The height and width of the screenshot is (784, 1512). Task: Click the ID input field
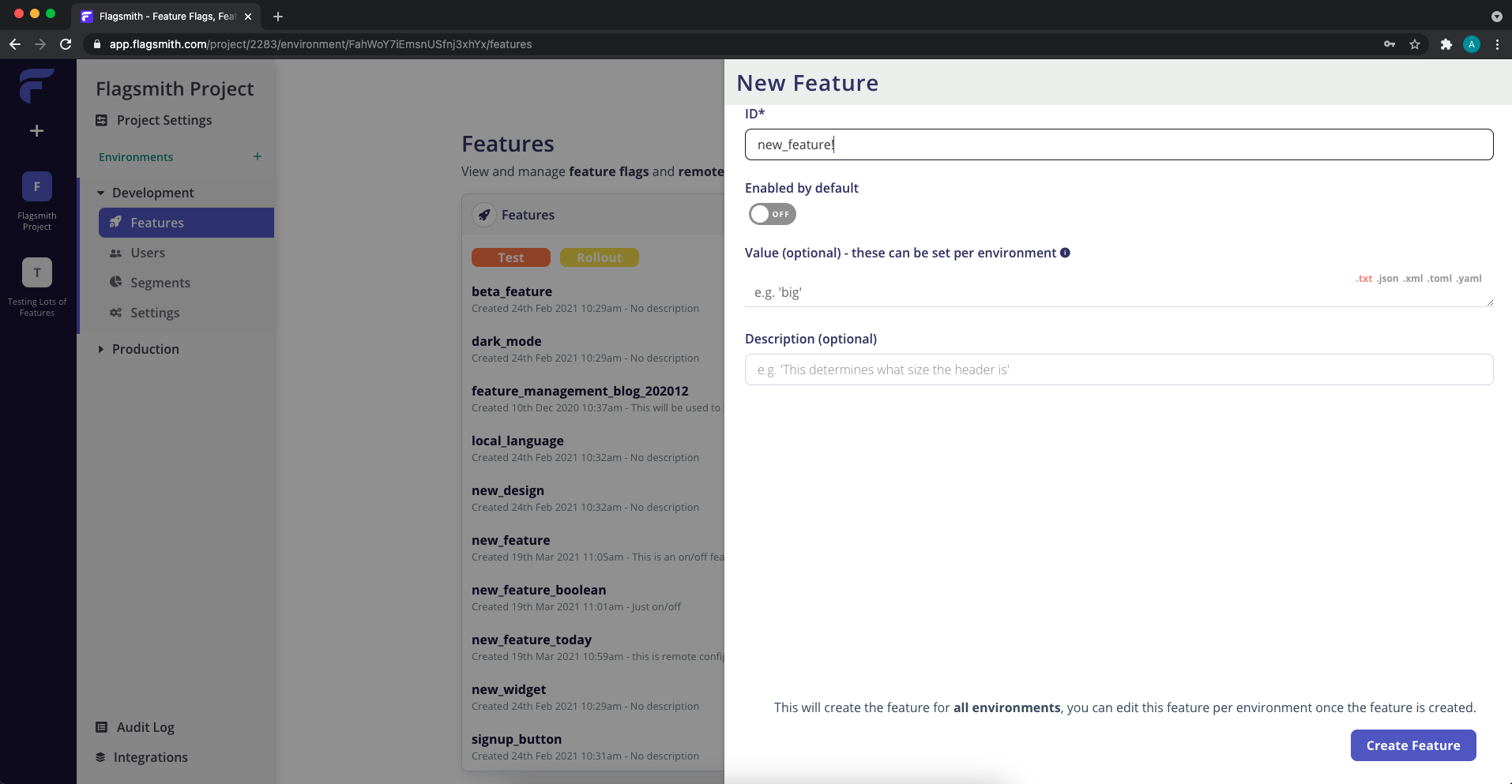(1119, 144)
